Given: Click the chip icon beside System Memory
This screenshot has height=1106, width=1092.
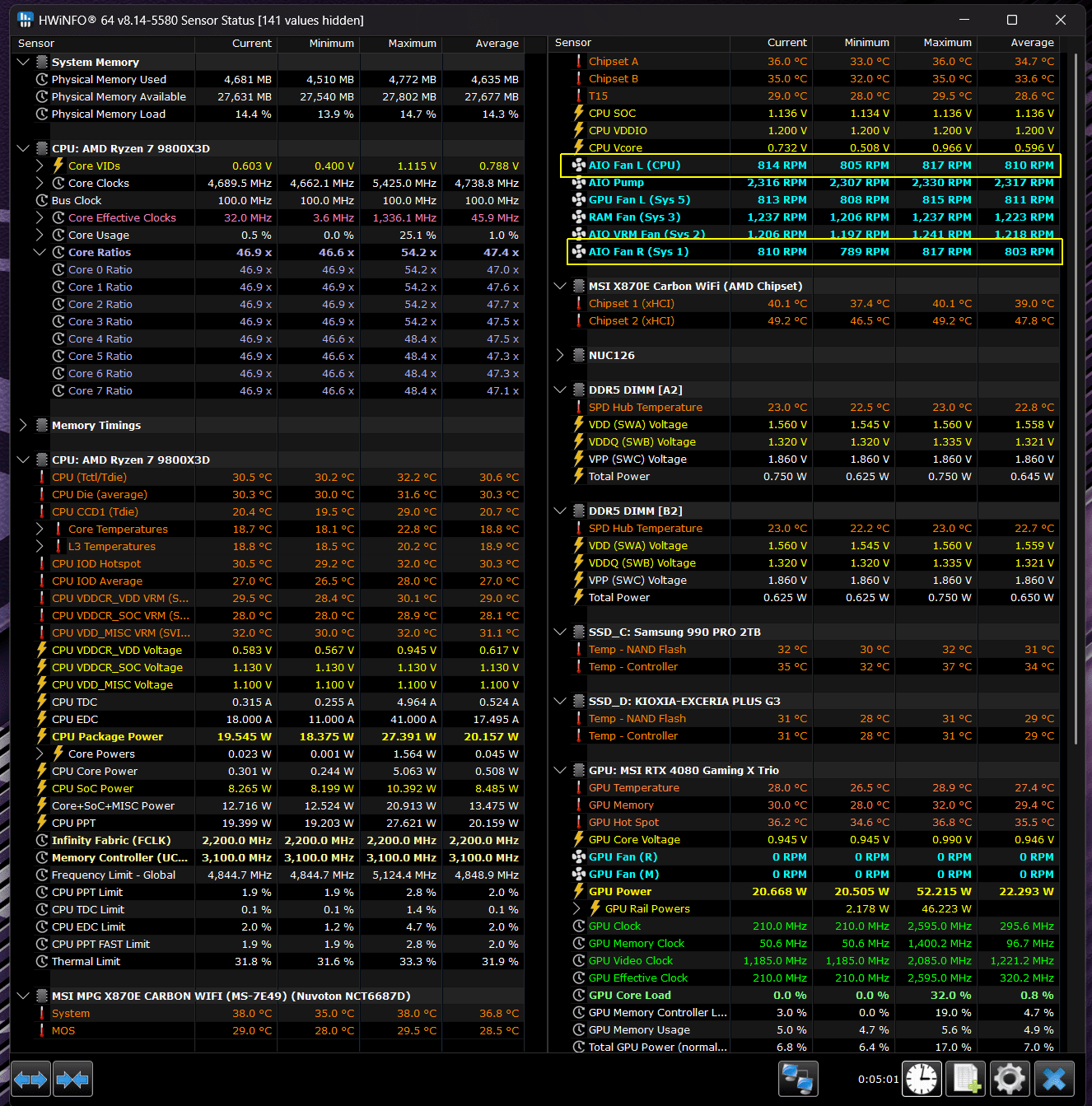Looking at the screenshot, I should click(42, 62).
